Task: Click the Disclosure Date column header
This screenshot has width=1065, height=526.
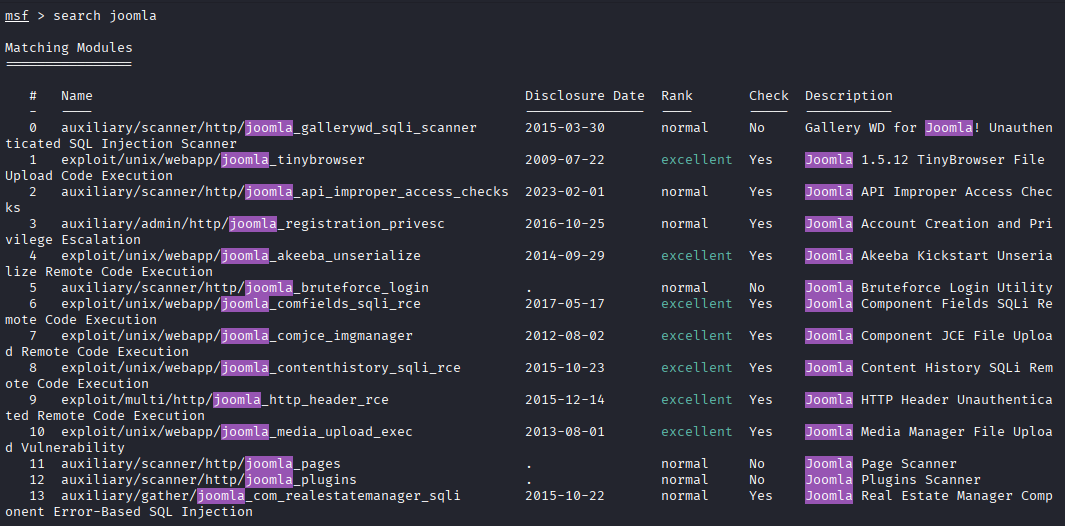Action: point(585,96)
